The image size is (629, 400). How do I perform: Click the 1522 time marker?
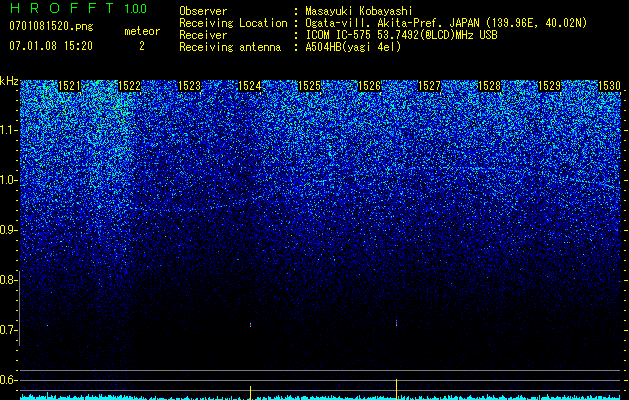click(130, 86)
